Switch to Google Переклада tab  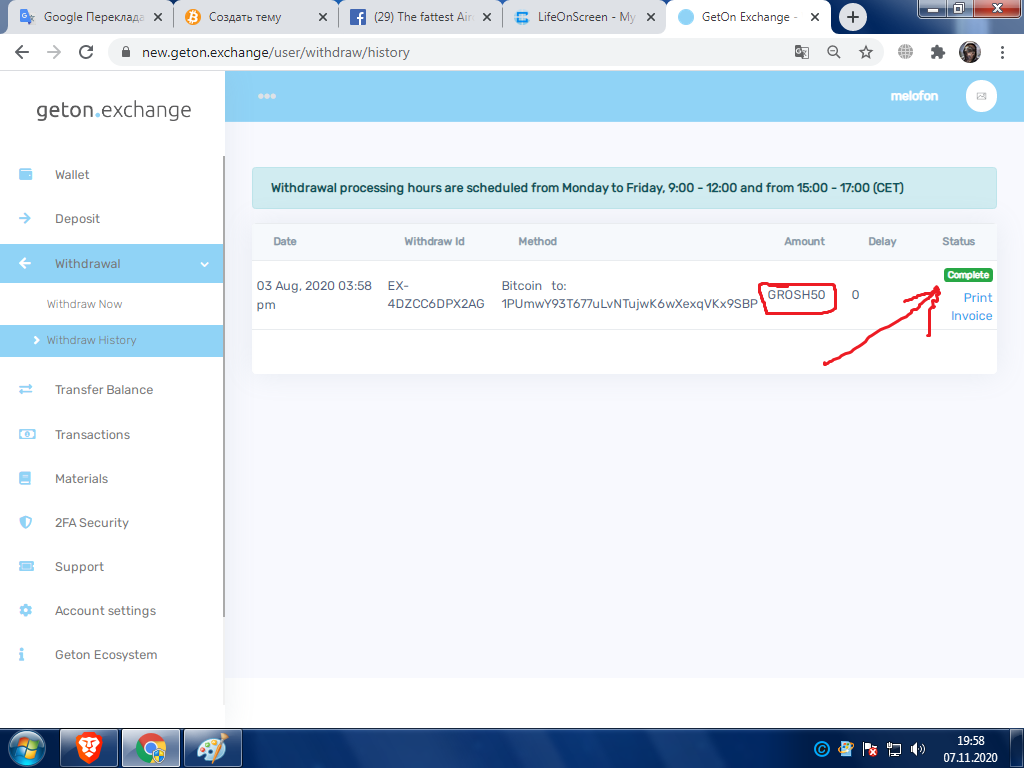point(91,17)
